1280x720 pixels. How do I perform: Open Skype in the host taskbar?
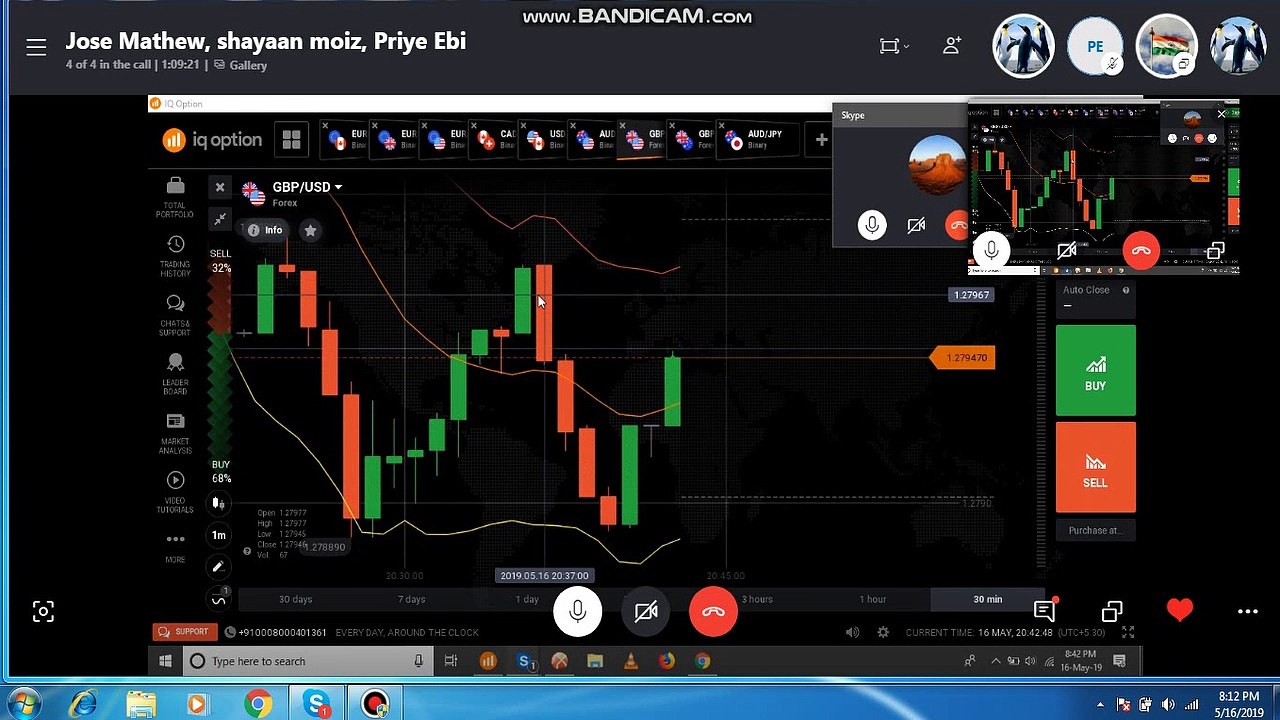pos(318,704)
